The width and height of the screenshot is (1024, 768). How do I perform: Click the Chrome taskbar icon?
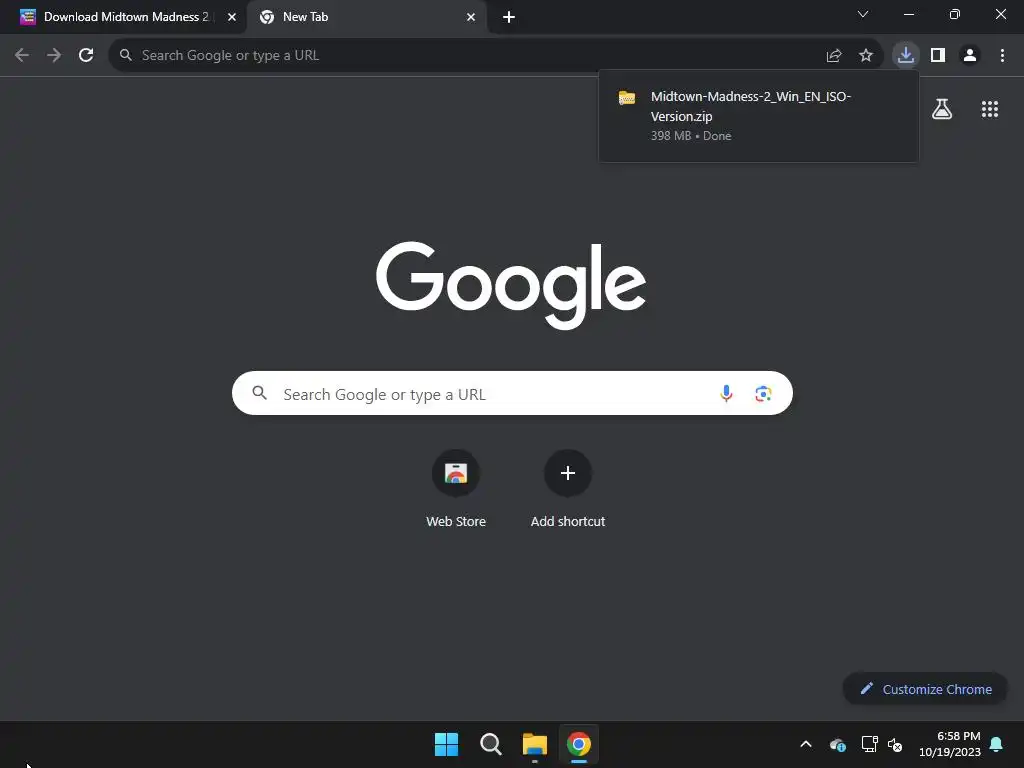point(579,744)
